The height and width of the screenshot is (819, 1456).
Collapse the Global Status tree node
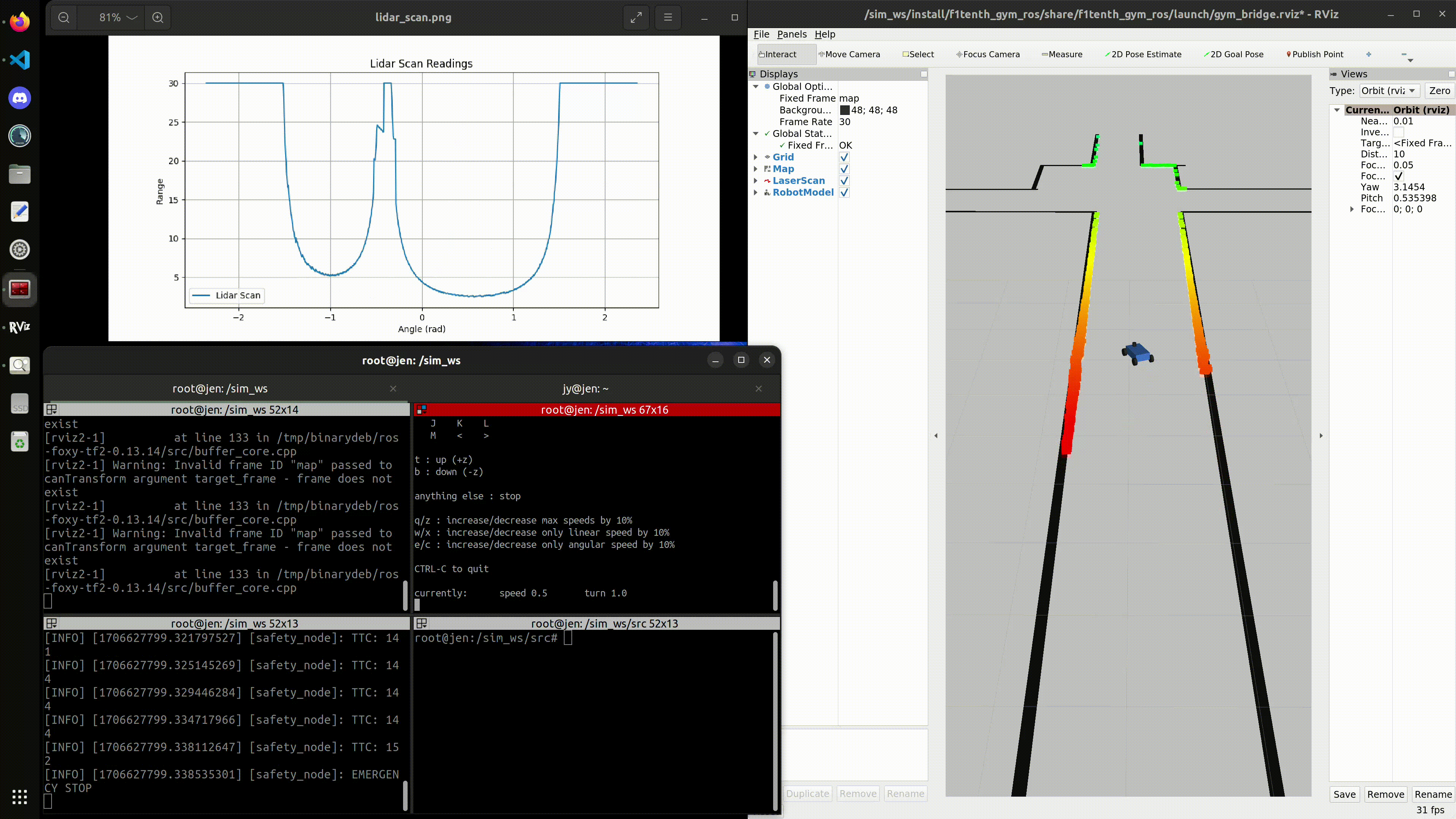[756, 133]
